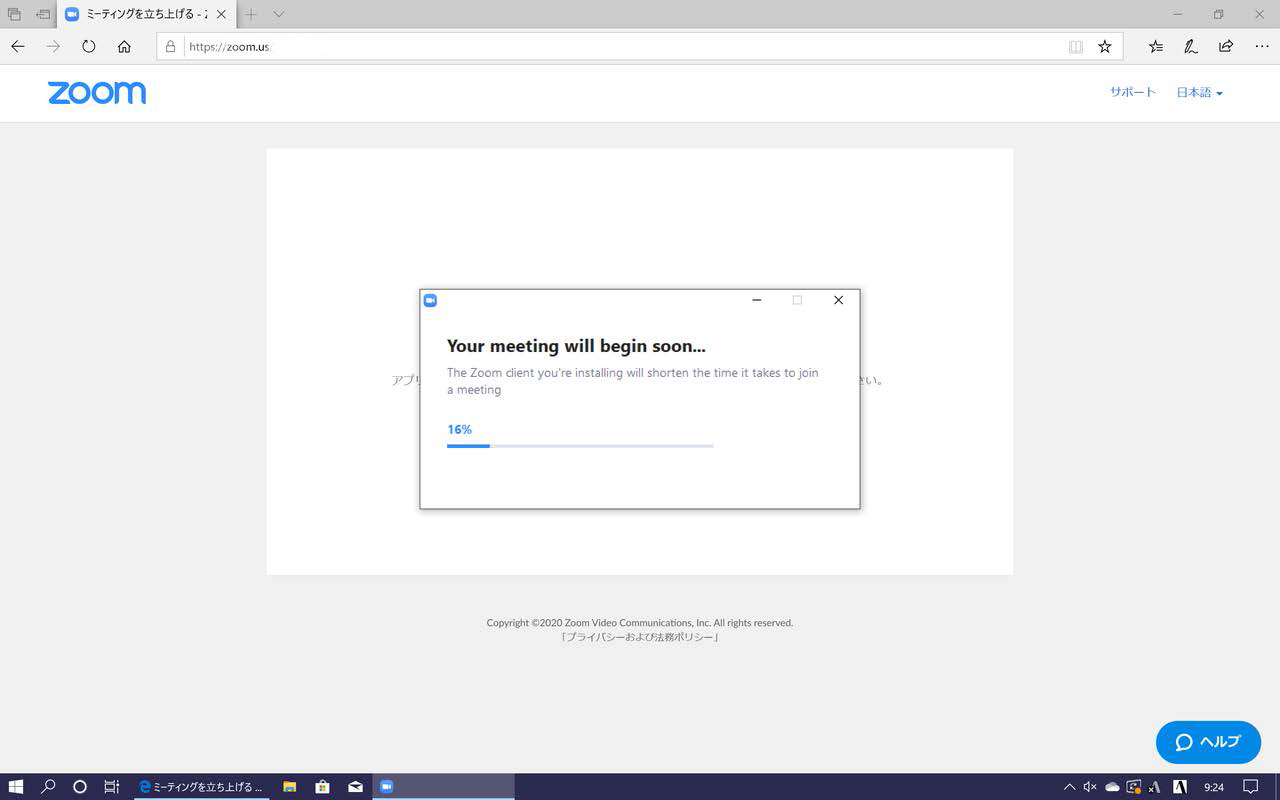The image size is (1280, 800).
Task: Close the Zoom installer dialog
Action: pyautogui.click(x=838, y=300)
